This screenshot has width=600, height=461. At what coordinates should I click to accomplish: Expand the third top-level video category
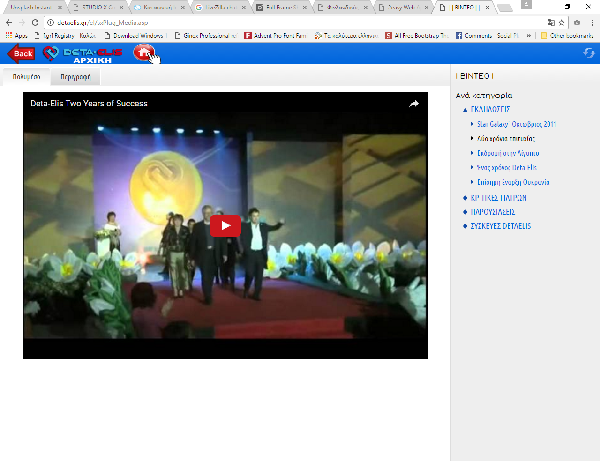click(492, 212)
